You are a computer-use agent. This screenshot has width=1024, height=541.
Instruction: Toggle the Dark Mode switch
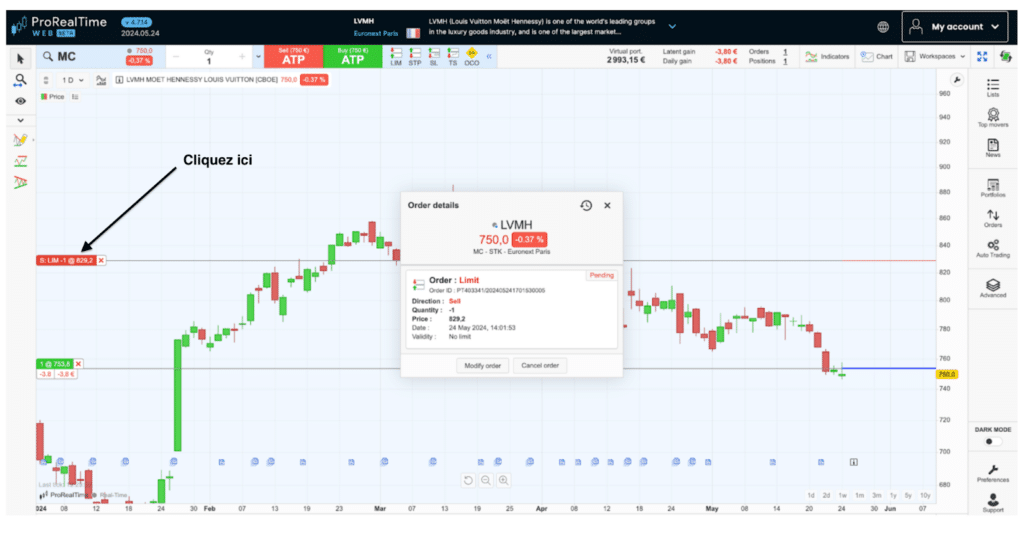[x=992, y=441]
